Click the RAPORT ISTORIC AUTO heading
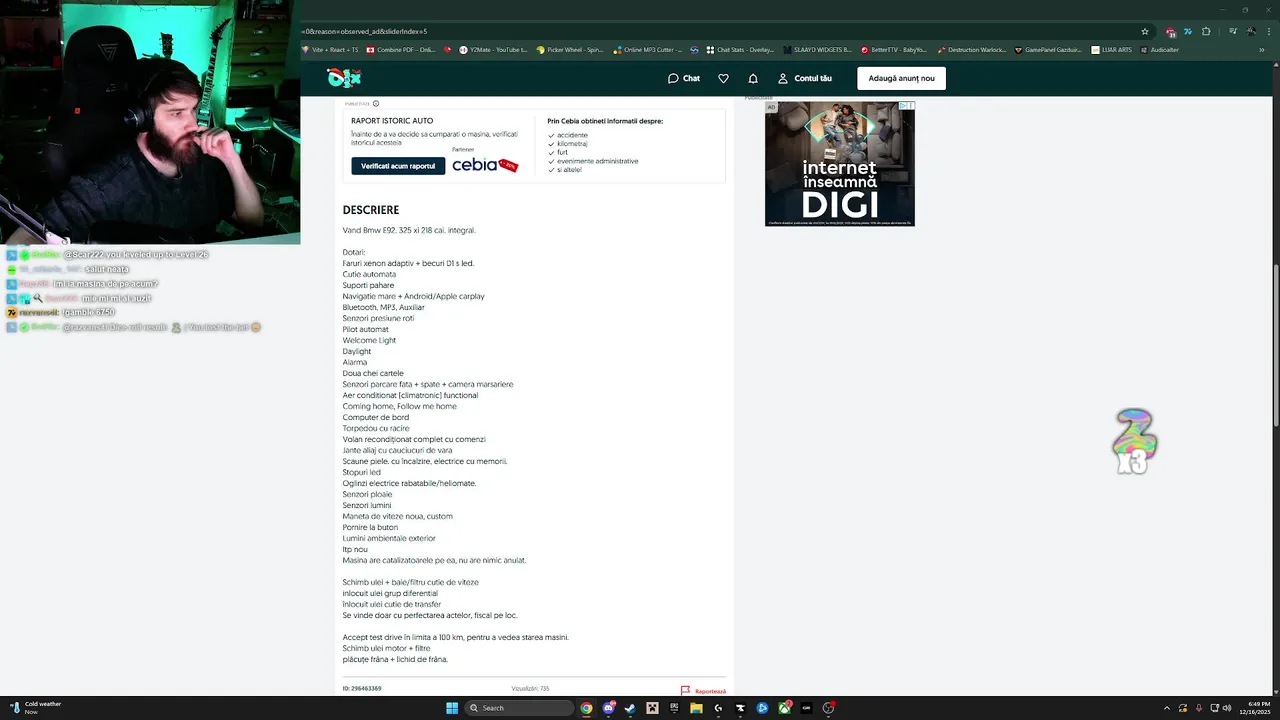The height and width of the screenshot is (720, 1280). pyautogui.click(x=392, y=121)
